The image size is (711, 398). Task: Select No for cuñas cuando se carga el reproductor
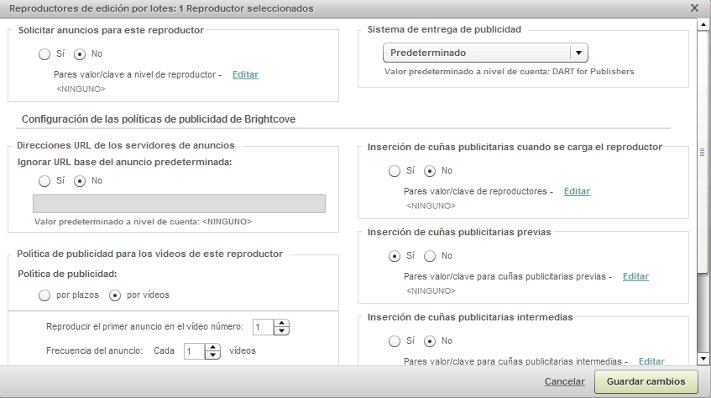(430, 171)
